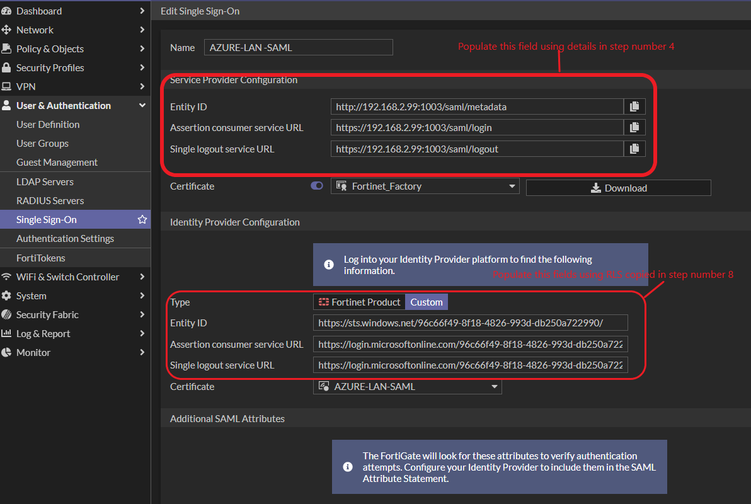Toggle the service provider Certificate switch
This screenshot has width=751, height=504.
pyautogui.click(x=317, y=186)
